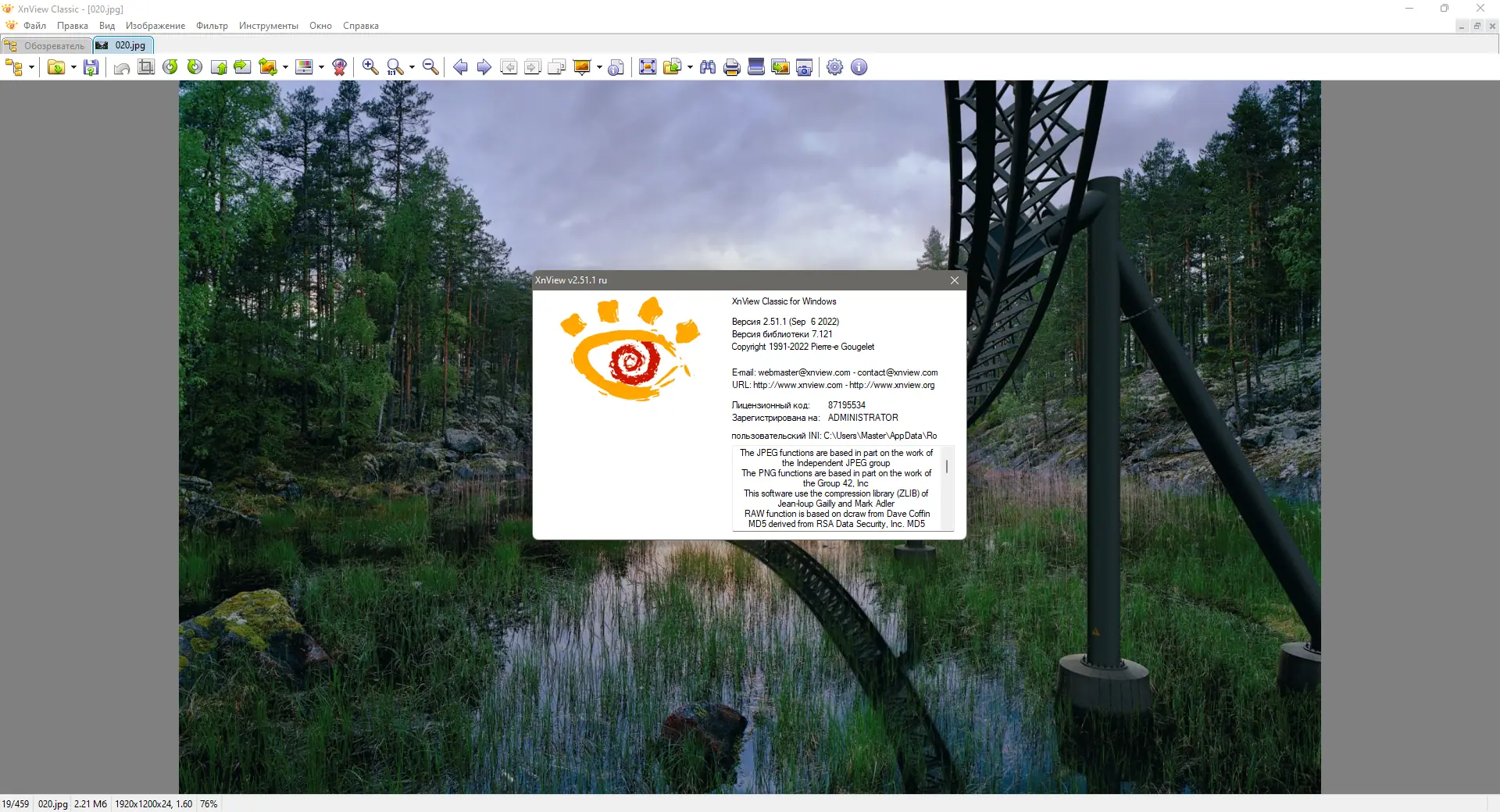
Task: Open the Фильтр menu
Action: click(211, 26)
